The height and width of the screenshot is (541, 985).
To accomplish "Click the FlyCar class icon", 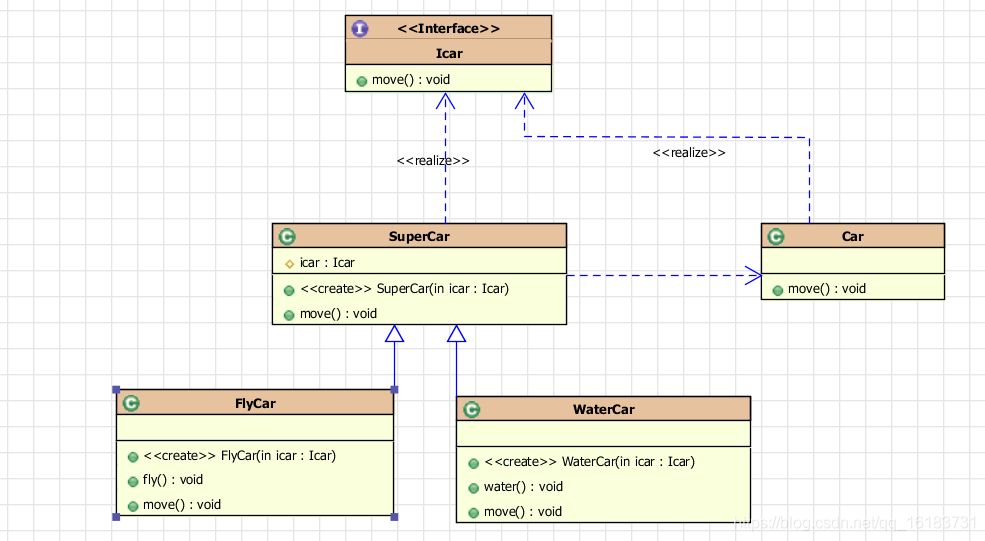I will (x=131, y=403).
